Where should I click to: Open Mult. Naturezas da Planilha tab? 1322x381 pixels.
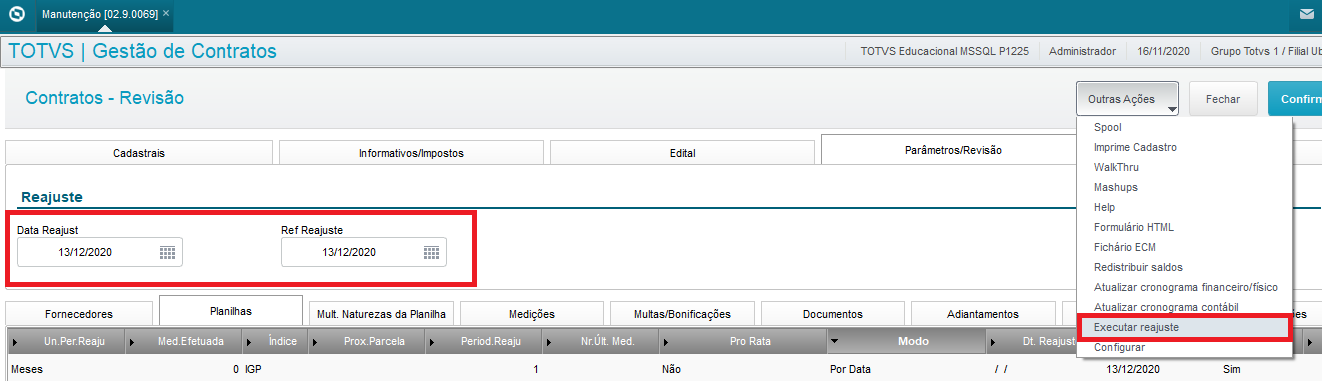click(381, 314)
